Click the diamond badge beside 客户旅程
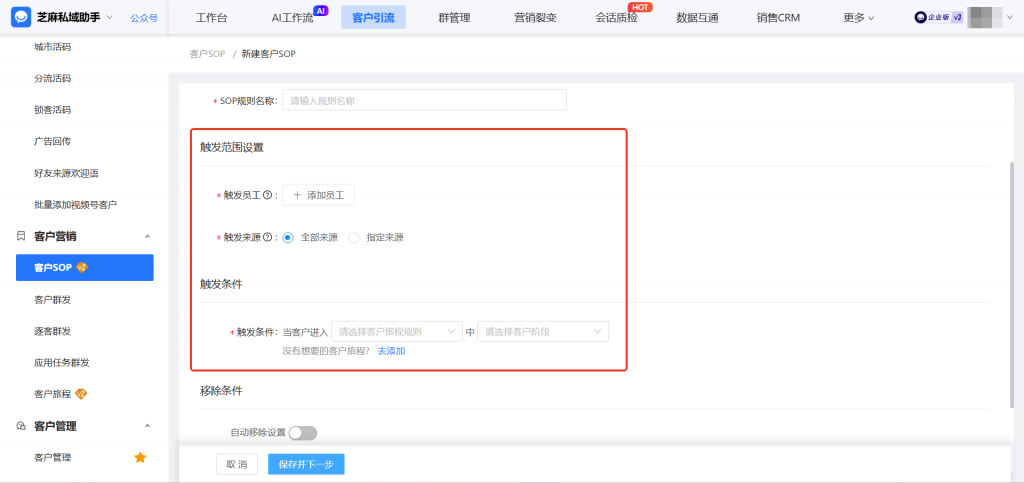1024x483 pixels. click(81, 394)
